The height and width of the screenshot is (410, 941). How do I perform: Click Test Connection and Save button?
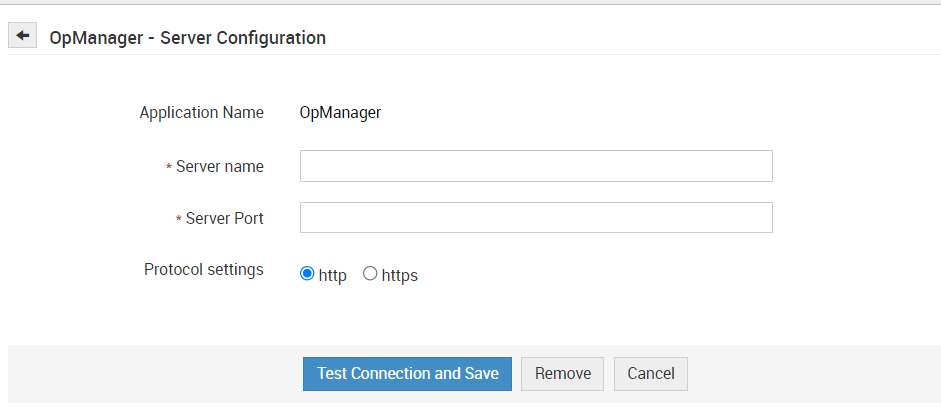tap(407, 374)
